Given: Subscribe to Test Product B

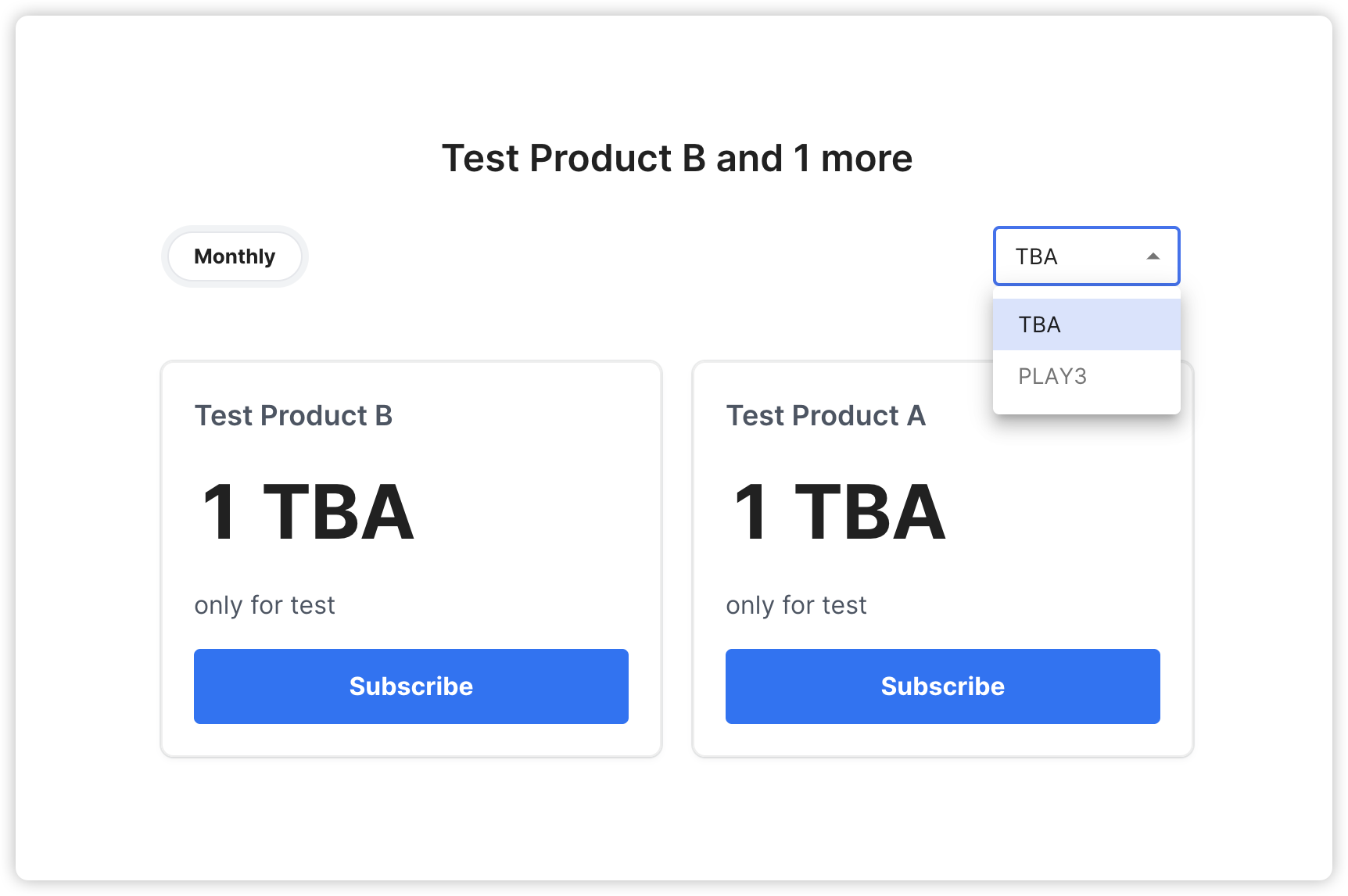Looking at the screenshot, I should point(410,686).
